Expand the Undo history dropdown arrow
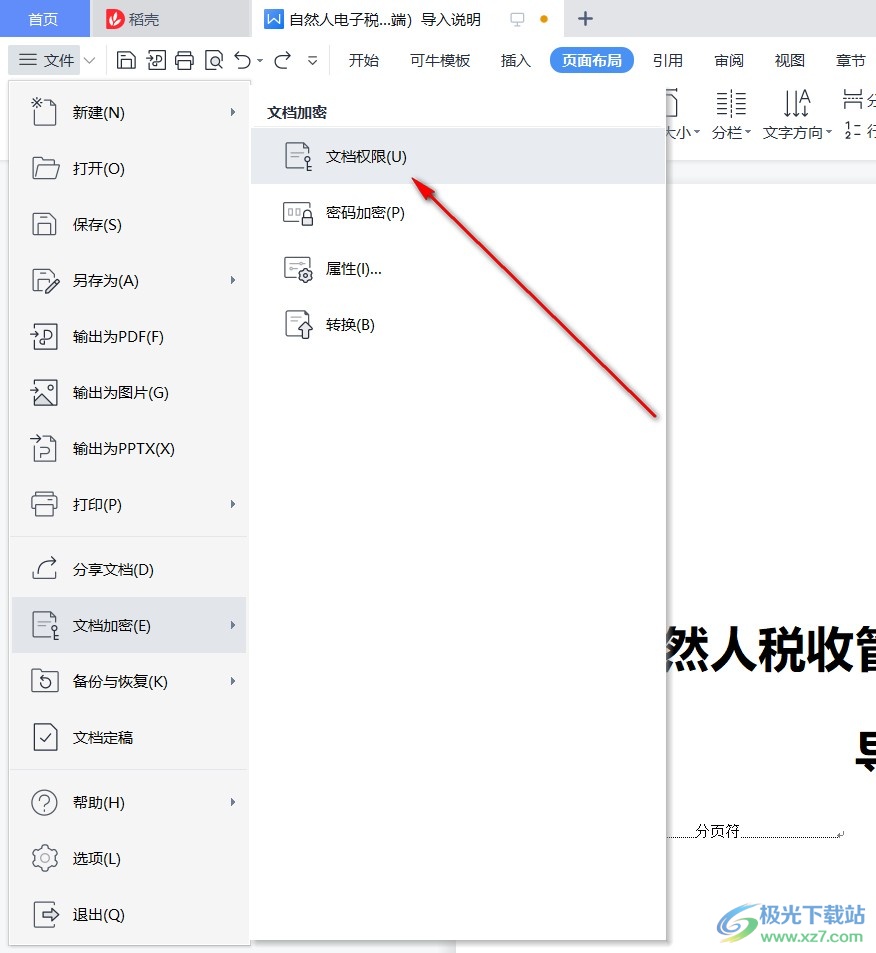This screenshot has height=953, width=876. [x=259, y=60]
